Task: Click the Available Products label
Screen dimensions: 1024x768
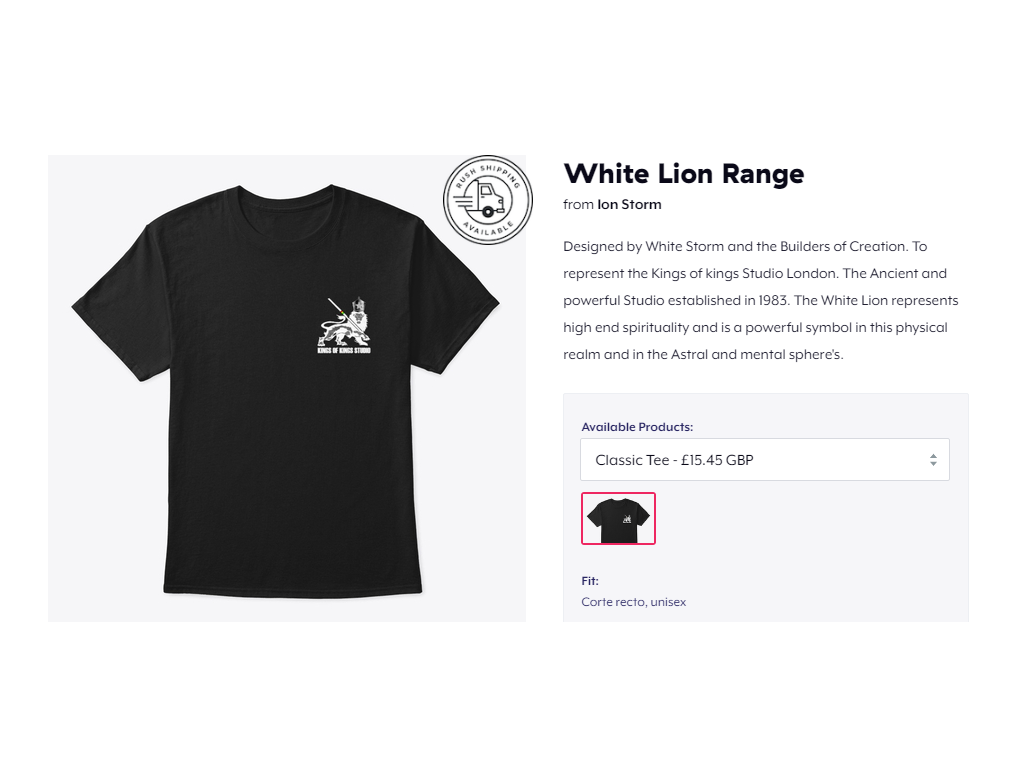Action: [637, 426]
